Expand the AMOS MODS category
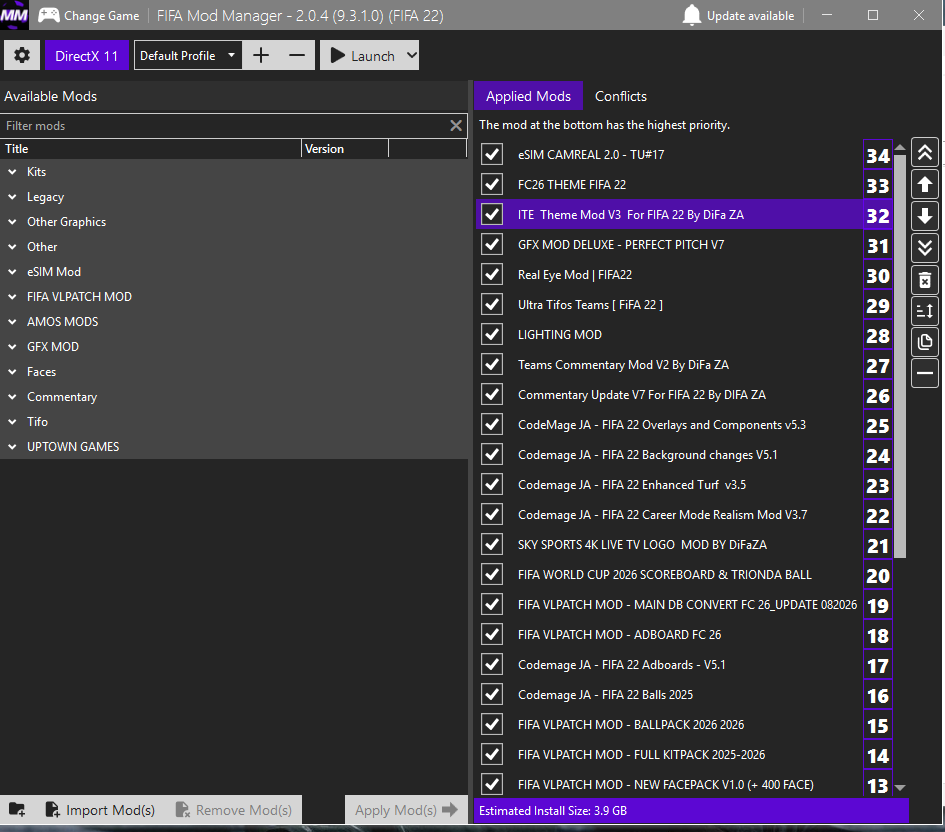This screenshot has width=945, height=832. tap(12, 322)
